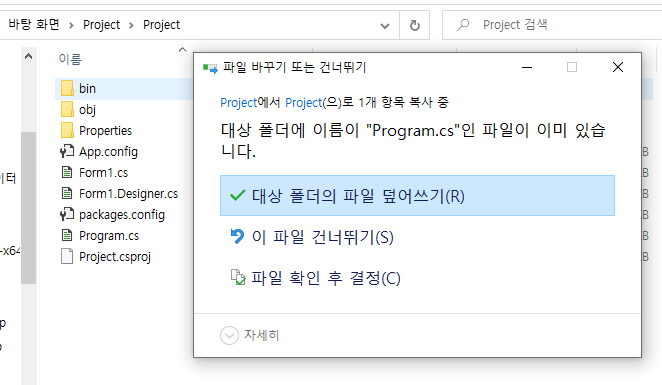Open the address bar history dropdown
The width and height of the screenshot is (662, 385).
point(385,26)
